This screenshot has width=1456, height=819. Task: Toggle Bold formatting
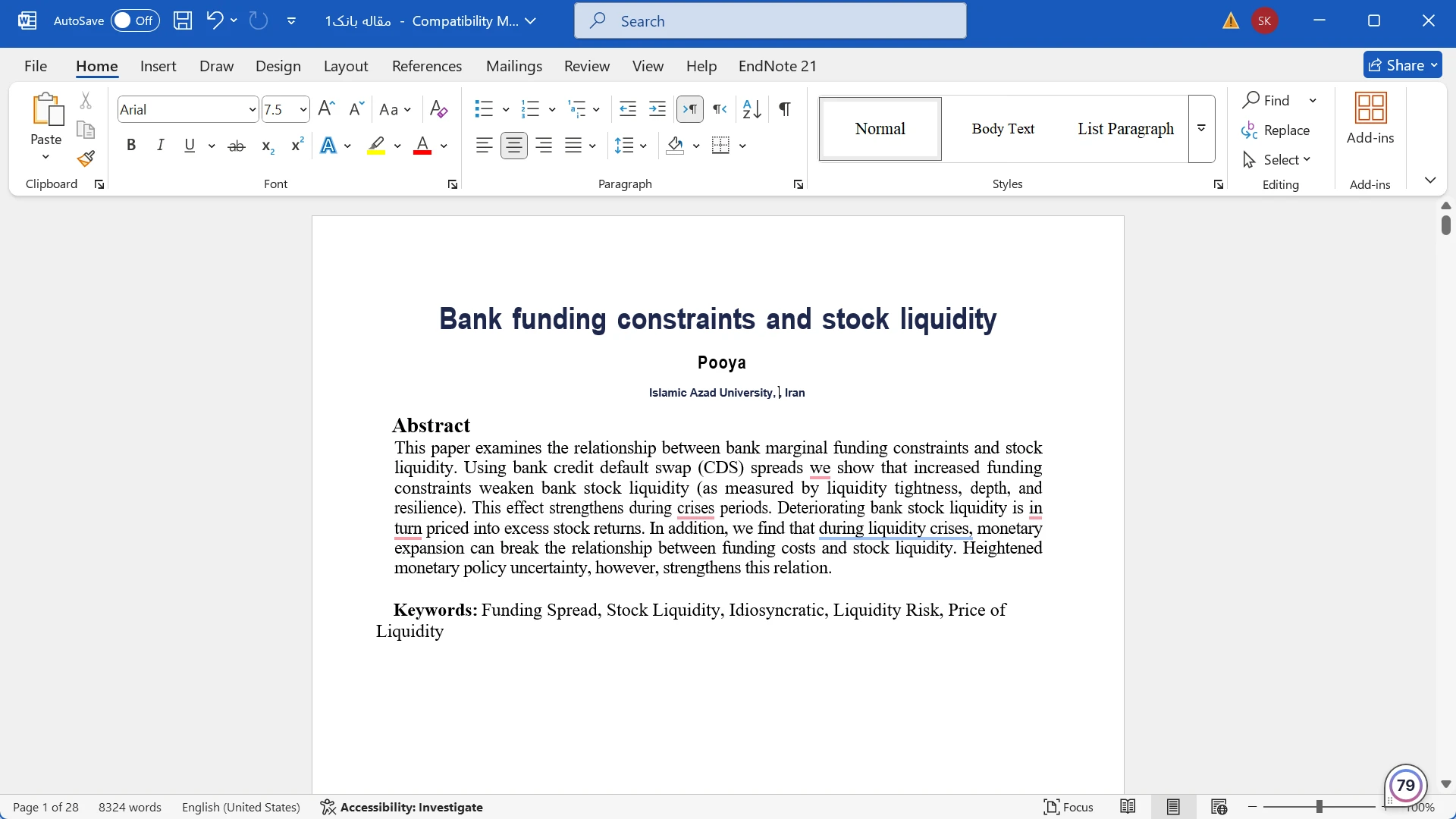[131, 146]
